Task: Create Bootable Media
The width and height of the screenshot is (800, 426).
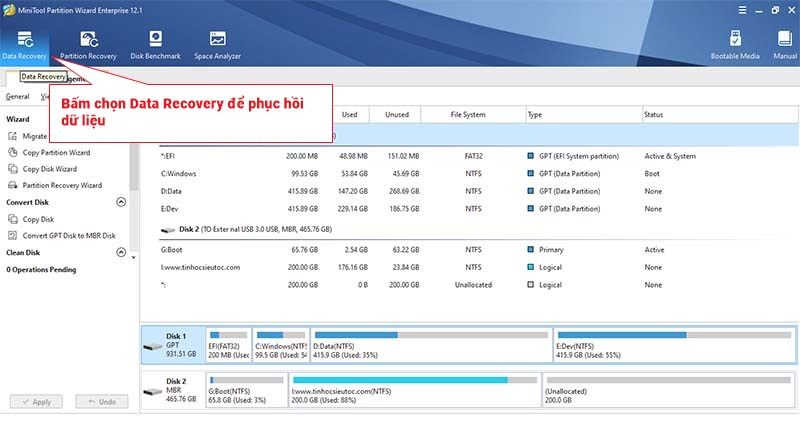Action: click(735, 45)
